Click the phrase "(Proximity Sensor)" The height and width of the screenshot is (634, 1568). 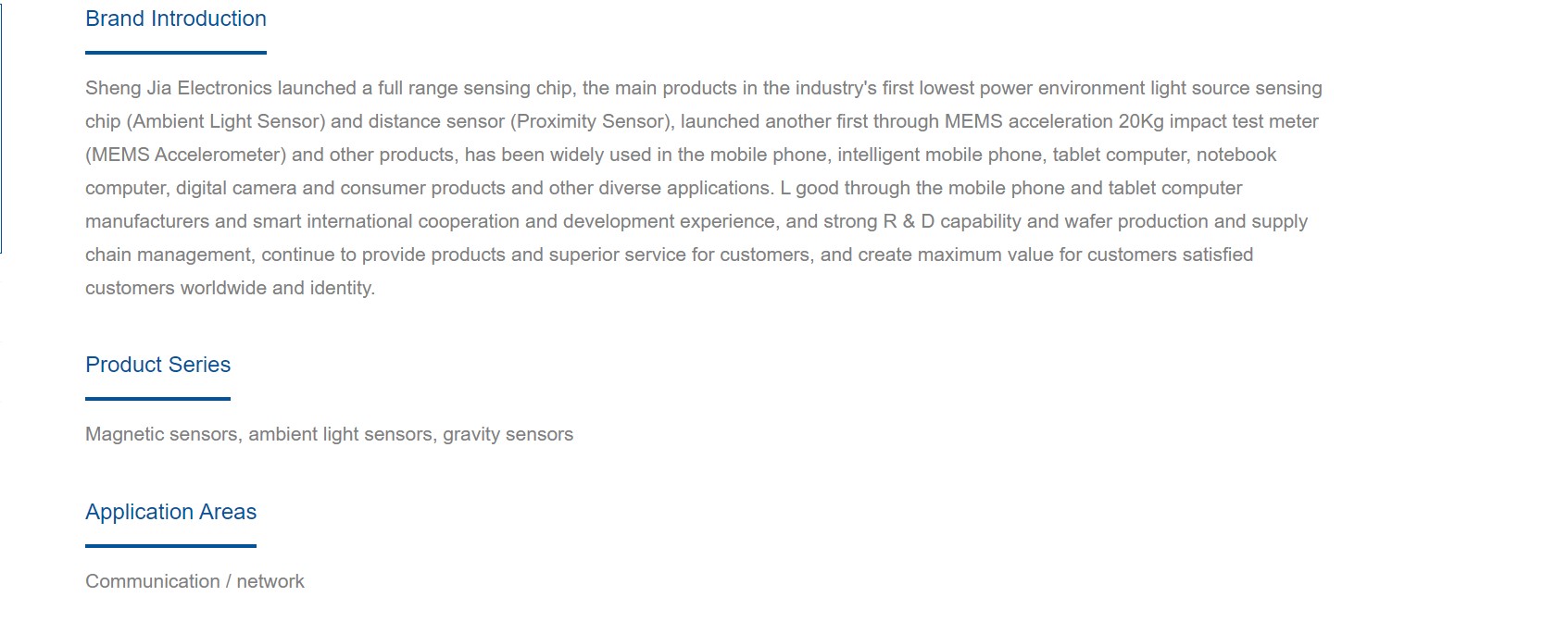(593, 121)
